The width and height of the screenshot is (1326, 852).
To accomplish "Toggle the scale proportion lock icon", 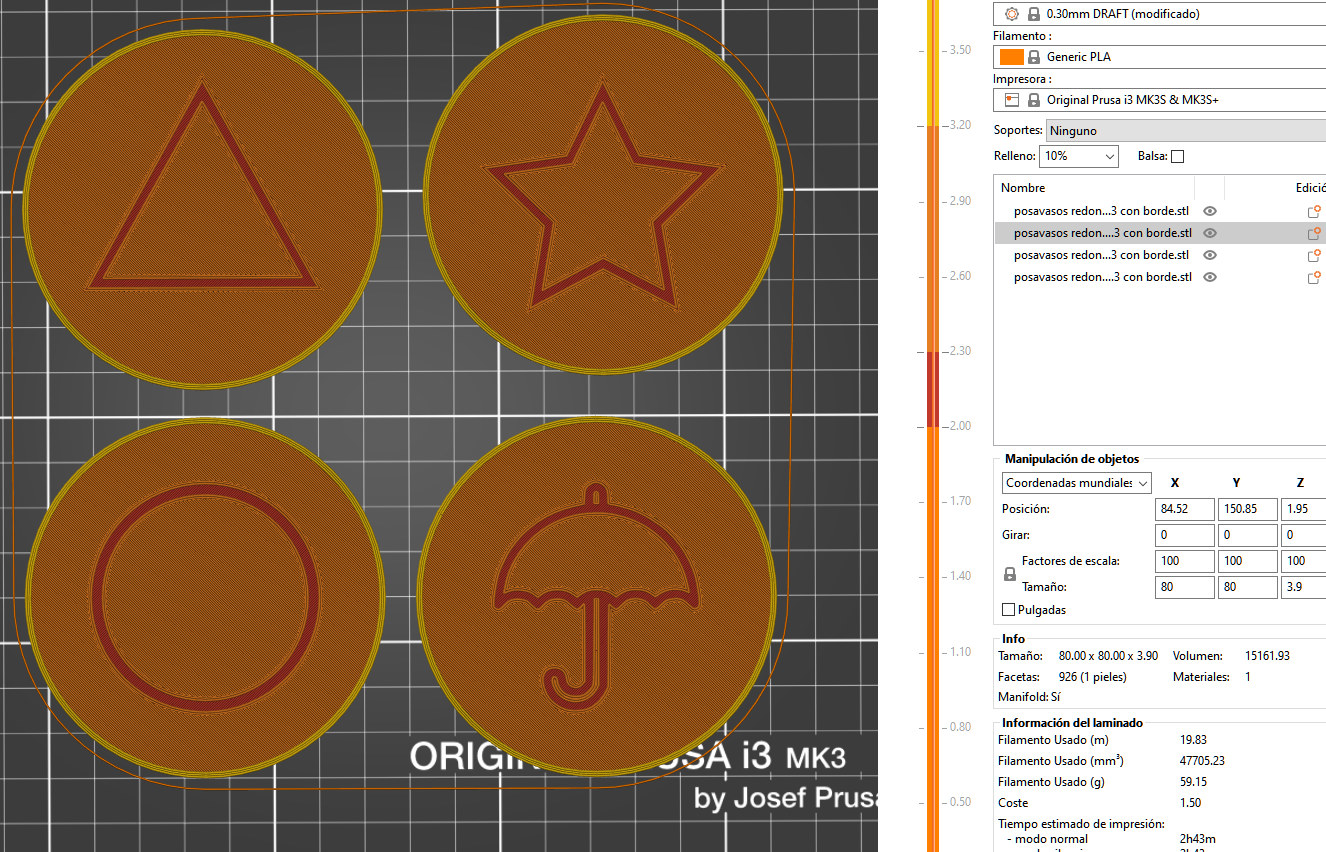I will click(1010, 575).
